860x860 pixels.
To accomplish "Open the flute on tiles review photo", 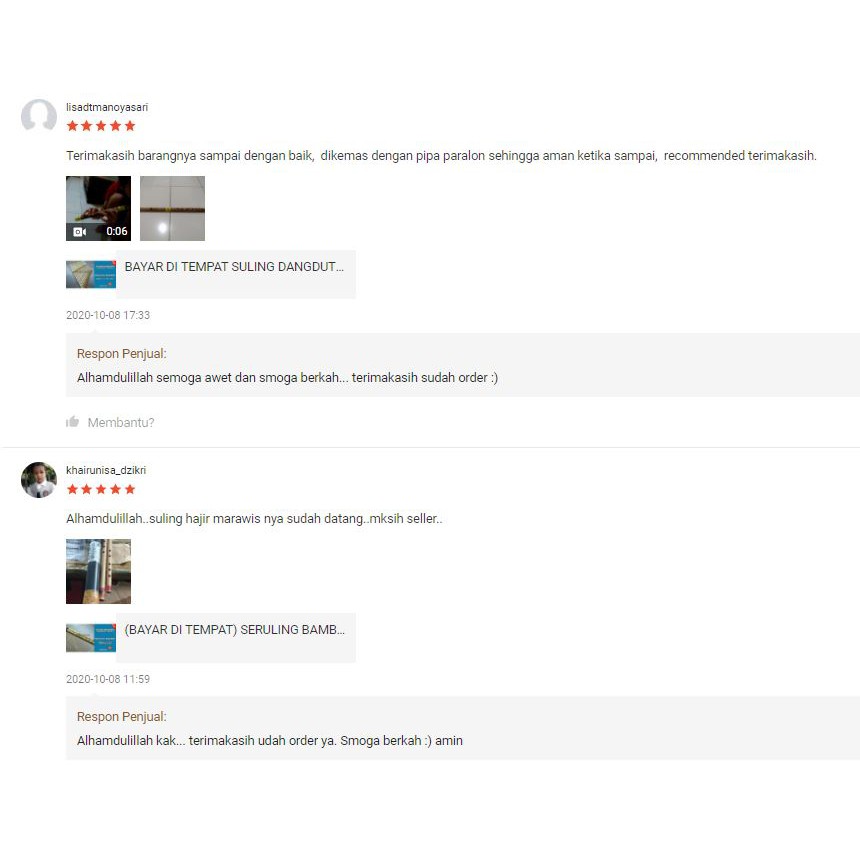I will [172, 208].
